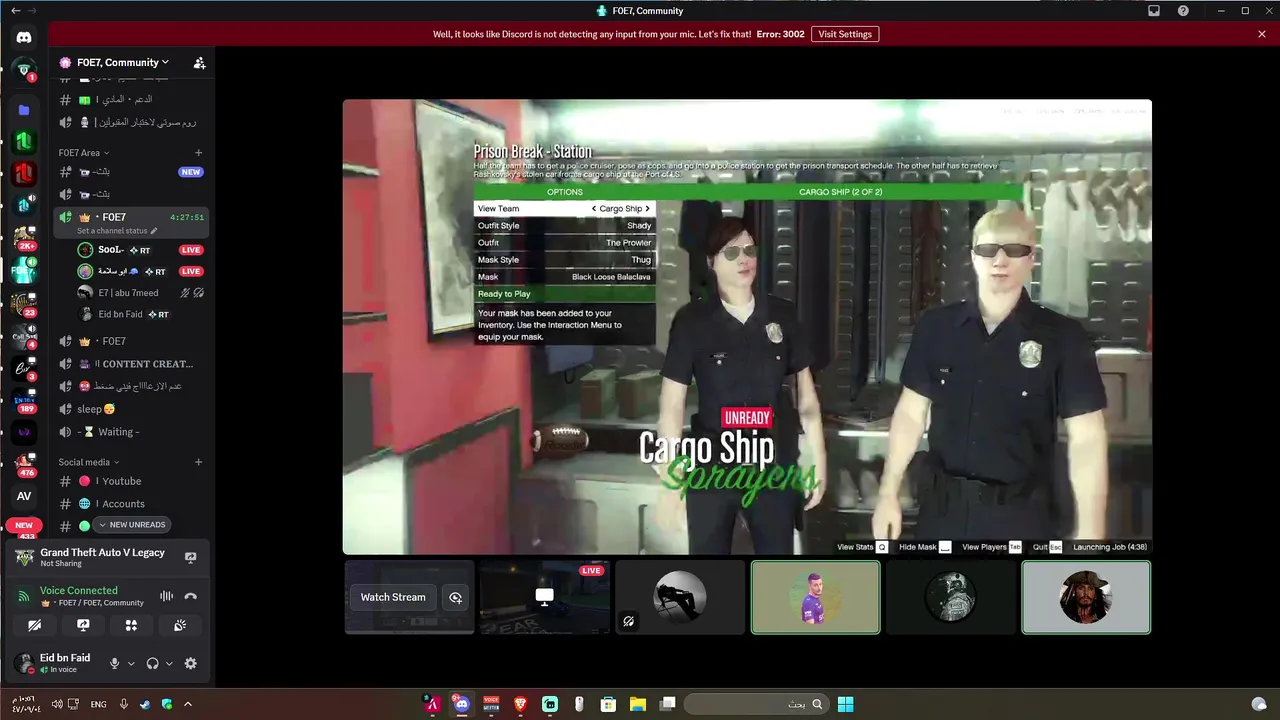This screenshot has width=1280, height=720.
Task: Turn on camera in voice panel
Action: click(35, 625)
